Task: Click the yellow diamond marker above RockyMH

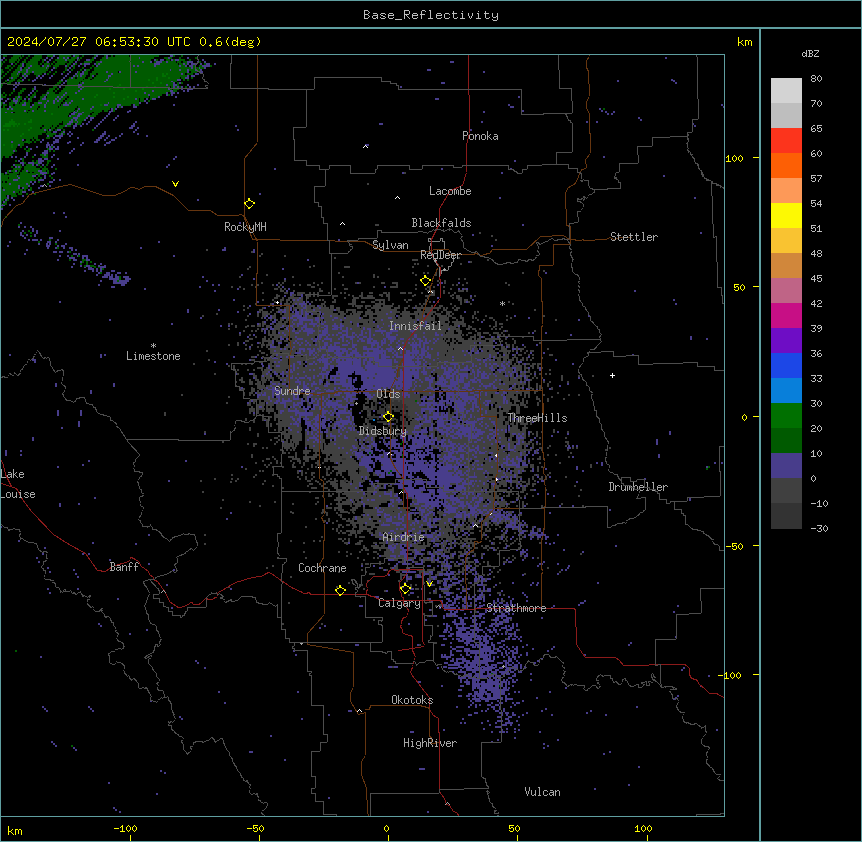Action: [250, 204]
